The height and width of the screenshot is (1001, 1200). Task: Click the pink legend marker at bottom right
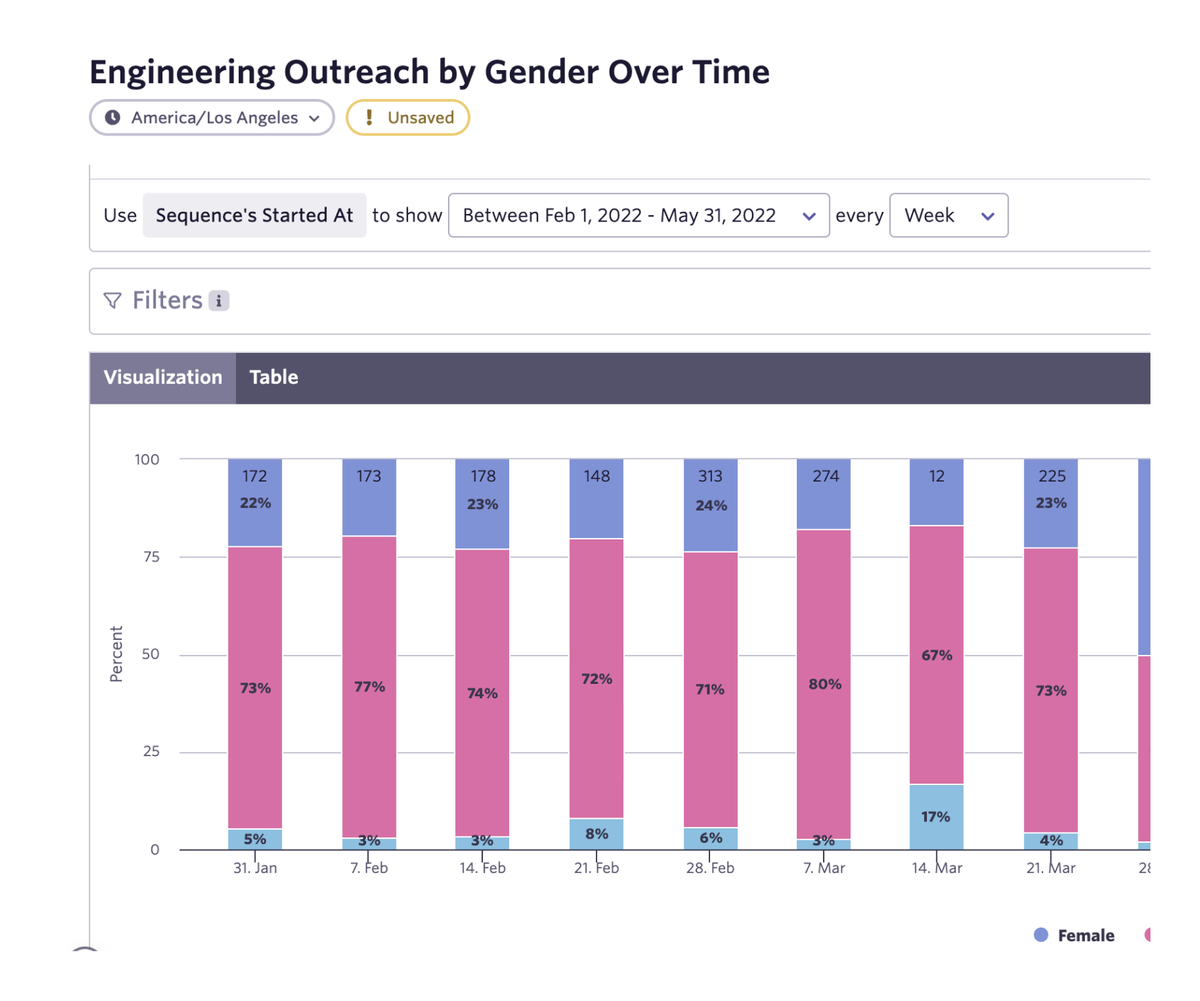click(x=1148, y=935)
